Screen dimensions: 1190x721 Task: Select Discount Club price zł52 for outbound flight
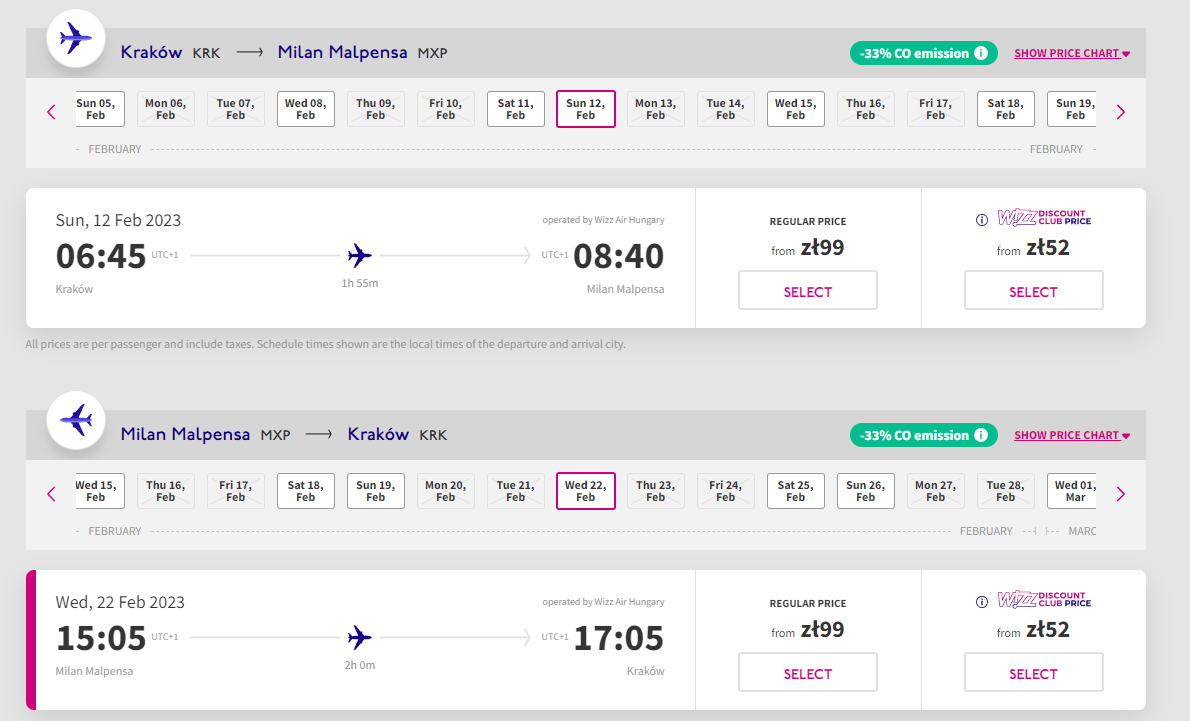[1034, 291]
